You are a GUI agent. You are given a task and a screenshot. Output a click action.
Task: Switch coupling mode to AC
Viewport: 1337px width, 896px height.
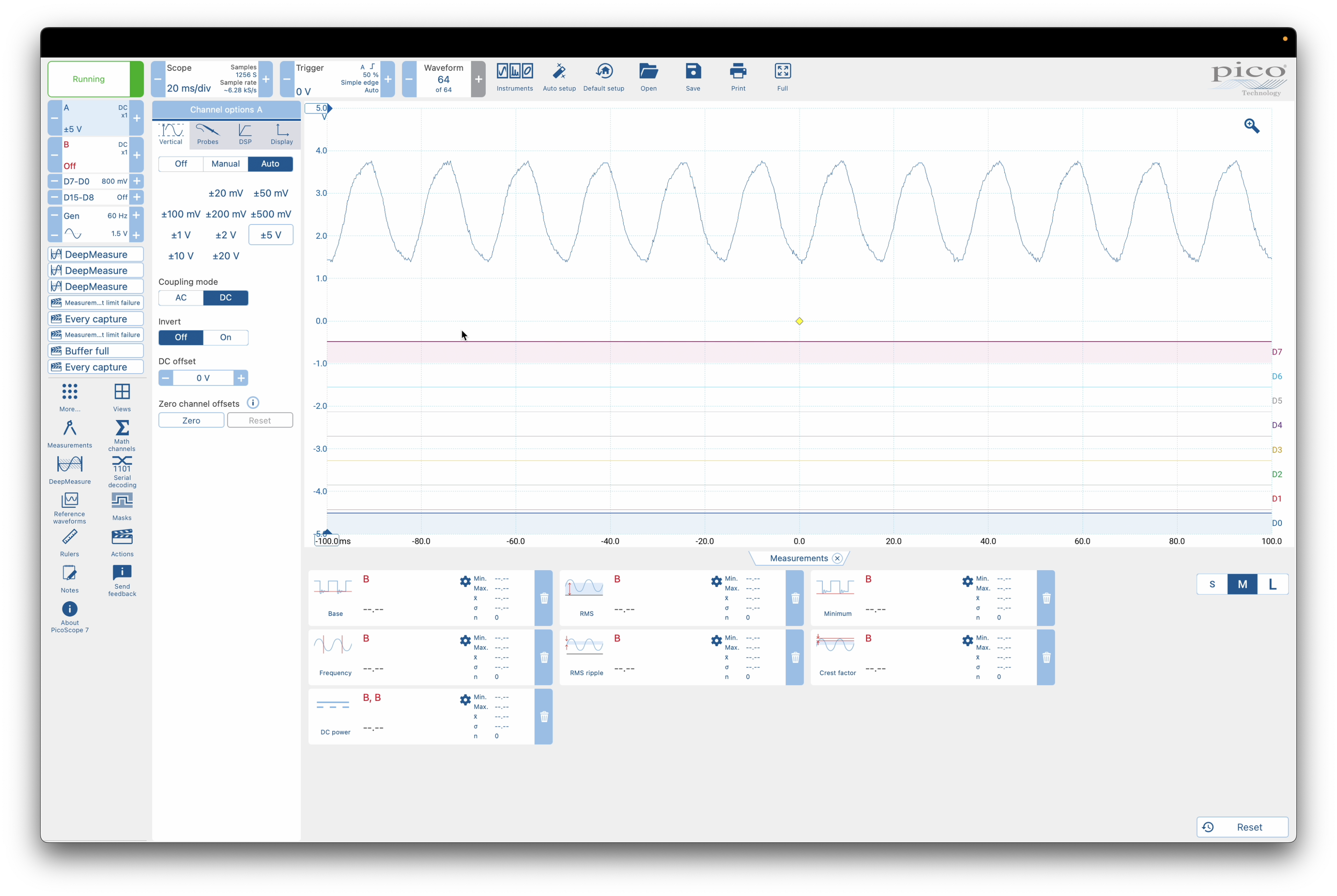181,298
